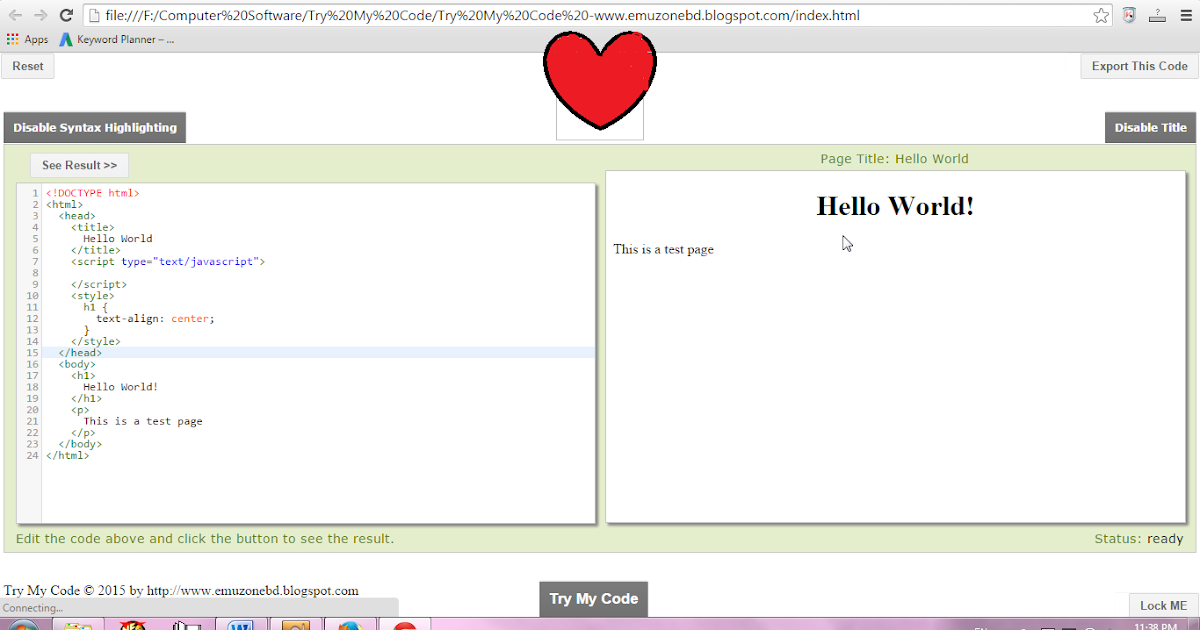This screenshot has width=1200, height=630.
Task: Click 'This is a test page' in code editor
Action: point(143,421)
